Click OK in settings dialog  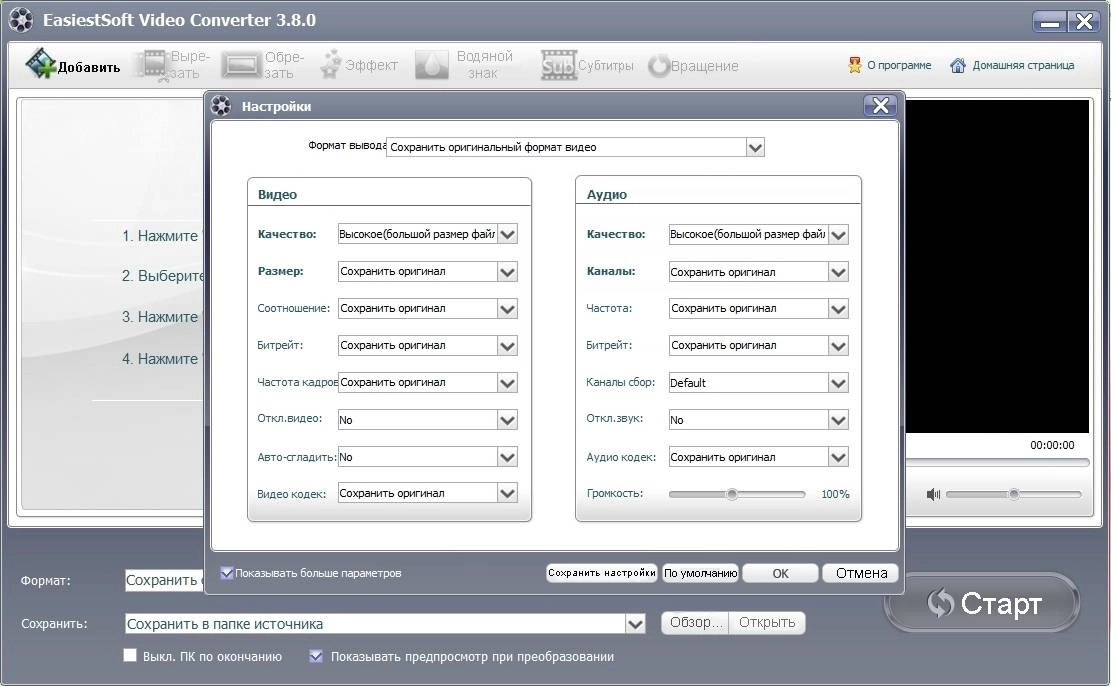click(780, 573)
